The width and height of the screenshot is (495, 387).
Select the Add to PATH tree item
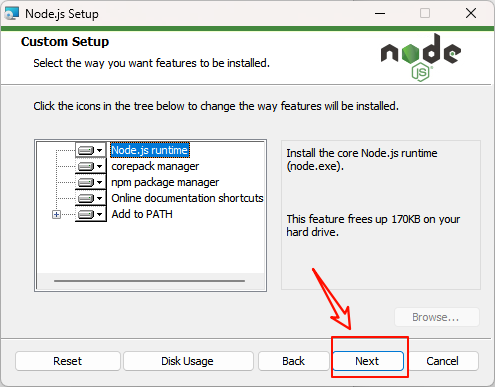pos(142,214)
